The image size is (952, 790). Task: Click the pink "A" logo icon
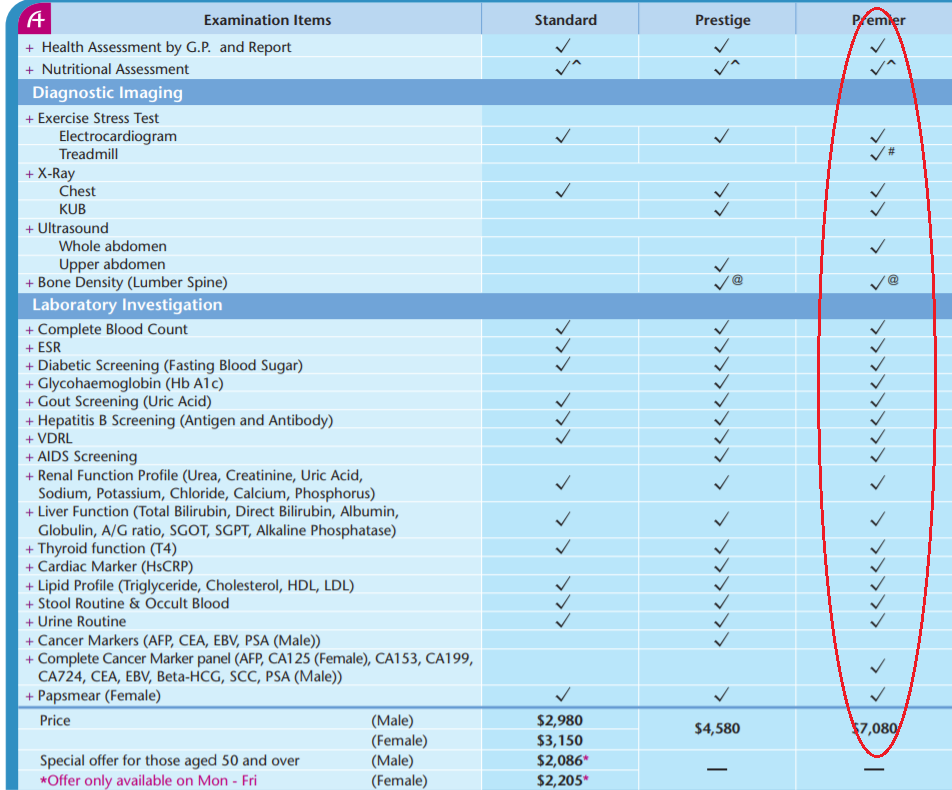(35, 19)
